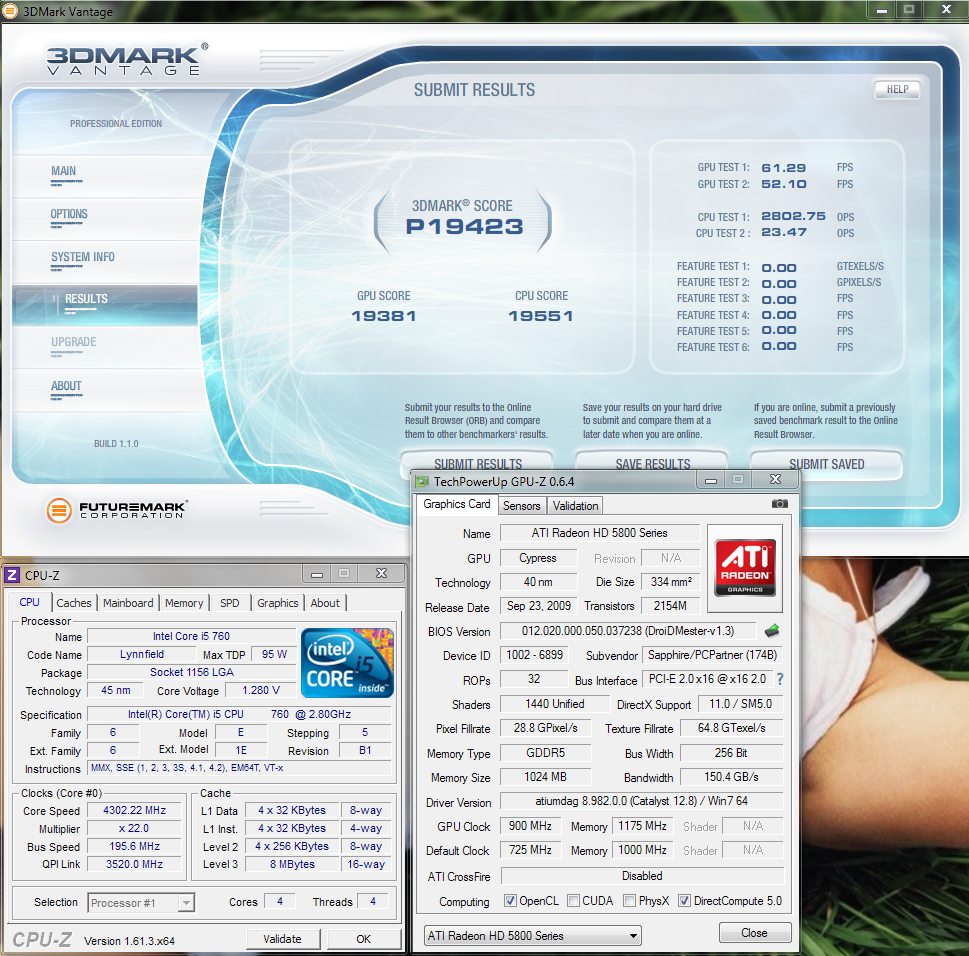Image resolution: width=969 pixels, height=956 pixels.
Task: Click the SUBMIT RESULTS button
Action: (x=478, y=464)
